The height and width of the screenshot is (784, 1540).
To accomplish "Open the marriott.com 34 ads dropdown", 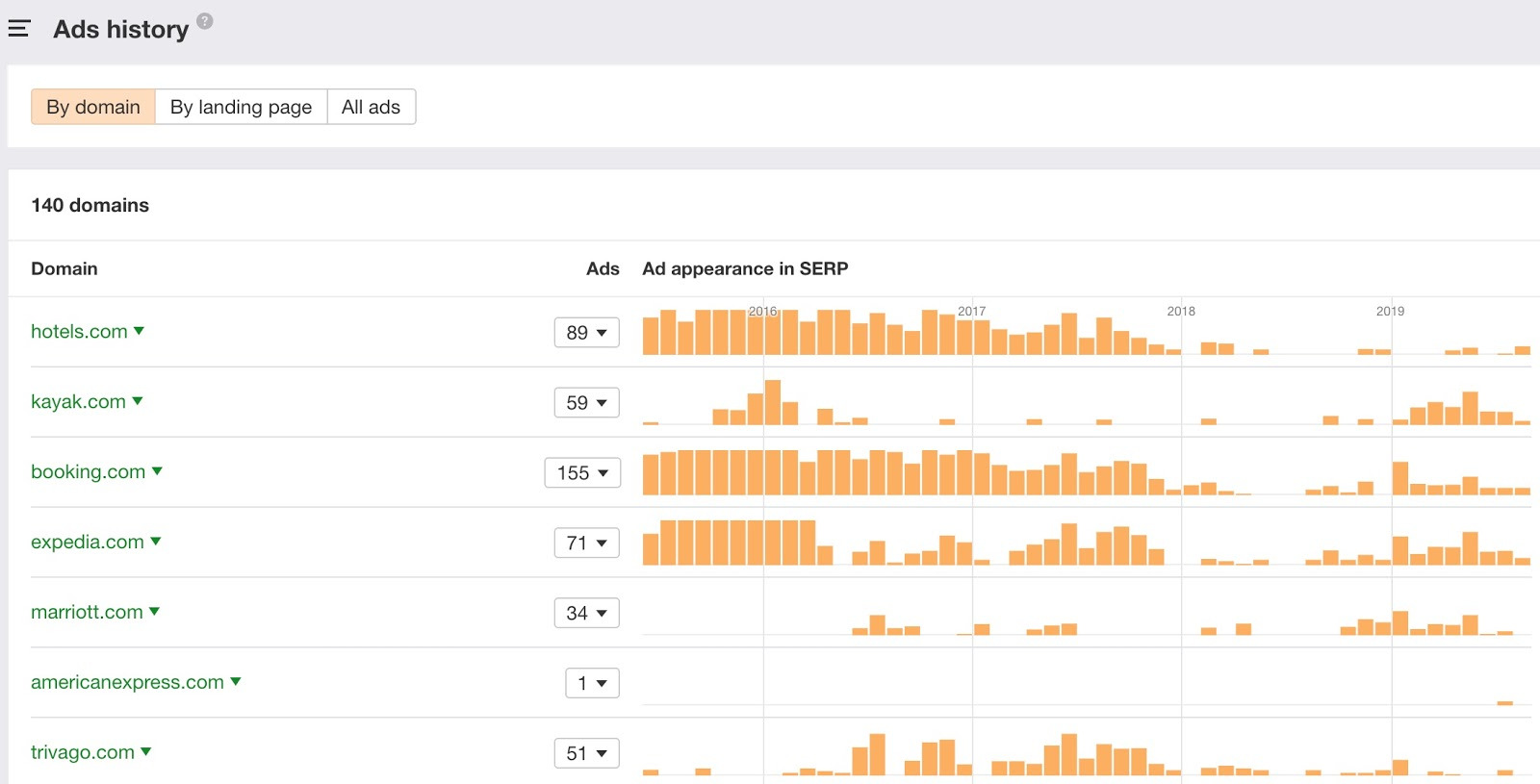I will click(x=586, y=614).
